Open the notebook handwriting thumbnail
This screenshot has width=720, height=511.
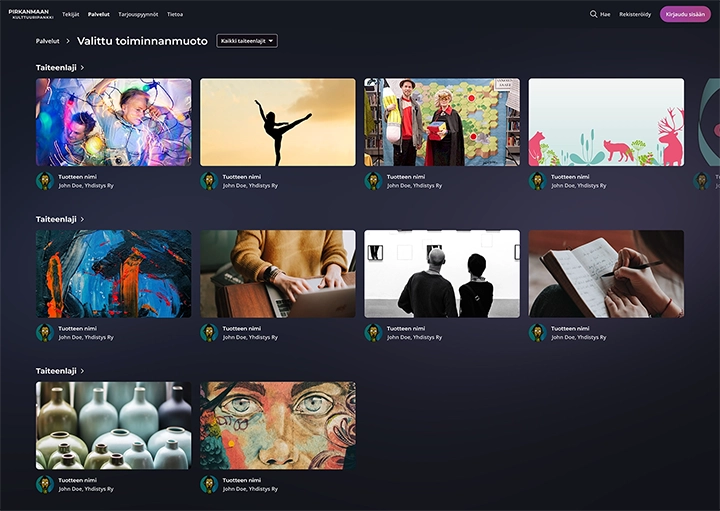point(606,274)
